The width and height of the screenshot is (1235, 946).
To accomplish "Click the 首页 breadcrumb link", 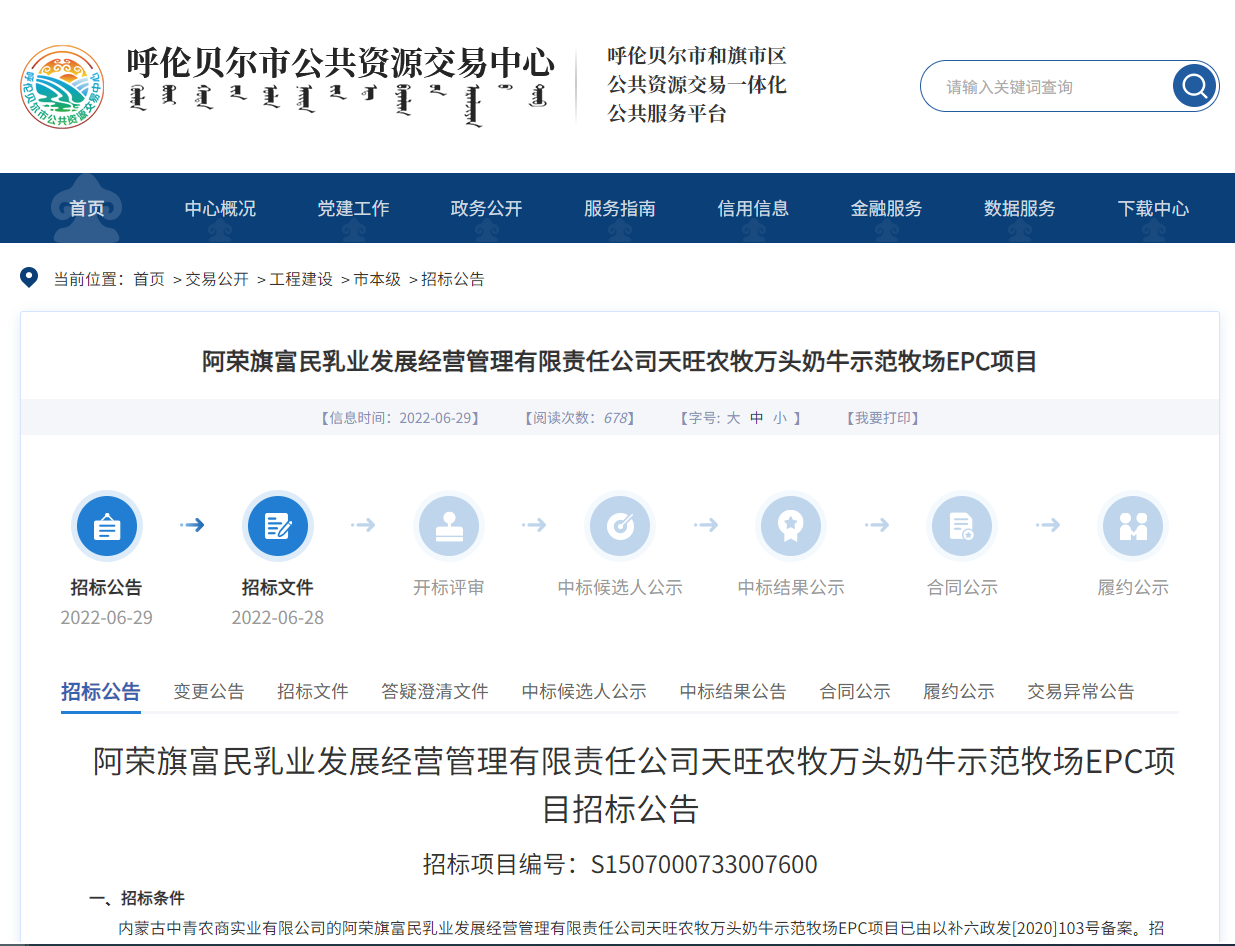I will pyautogui.click(x=149, y=279).
